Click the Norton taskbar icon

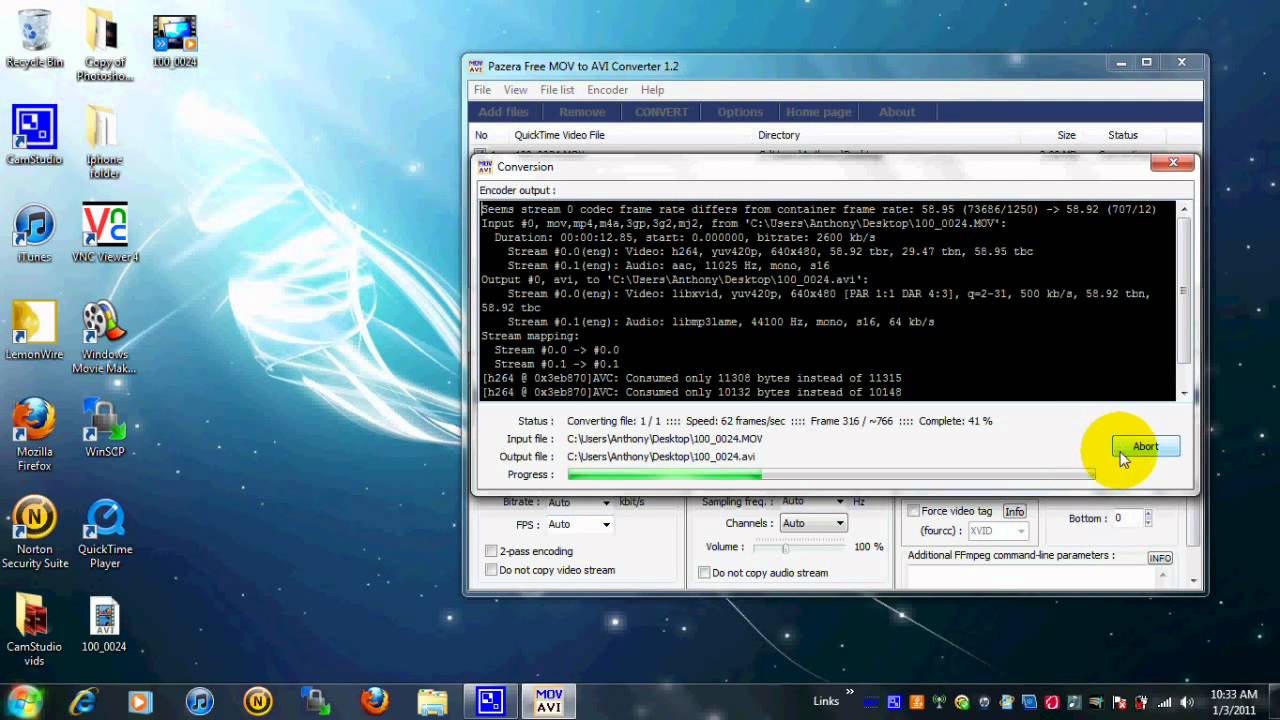click(x=257, y=701)
